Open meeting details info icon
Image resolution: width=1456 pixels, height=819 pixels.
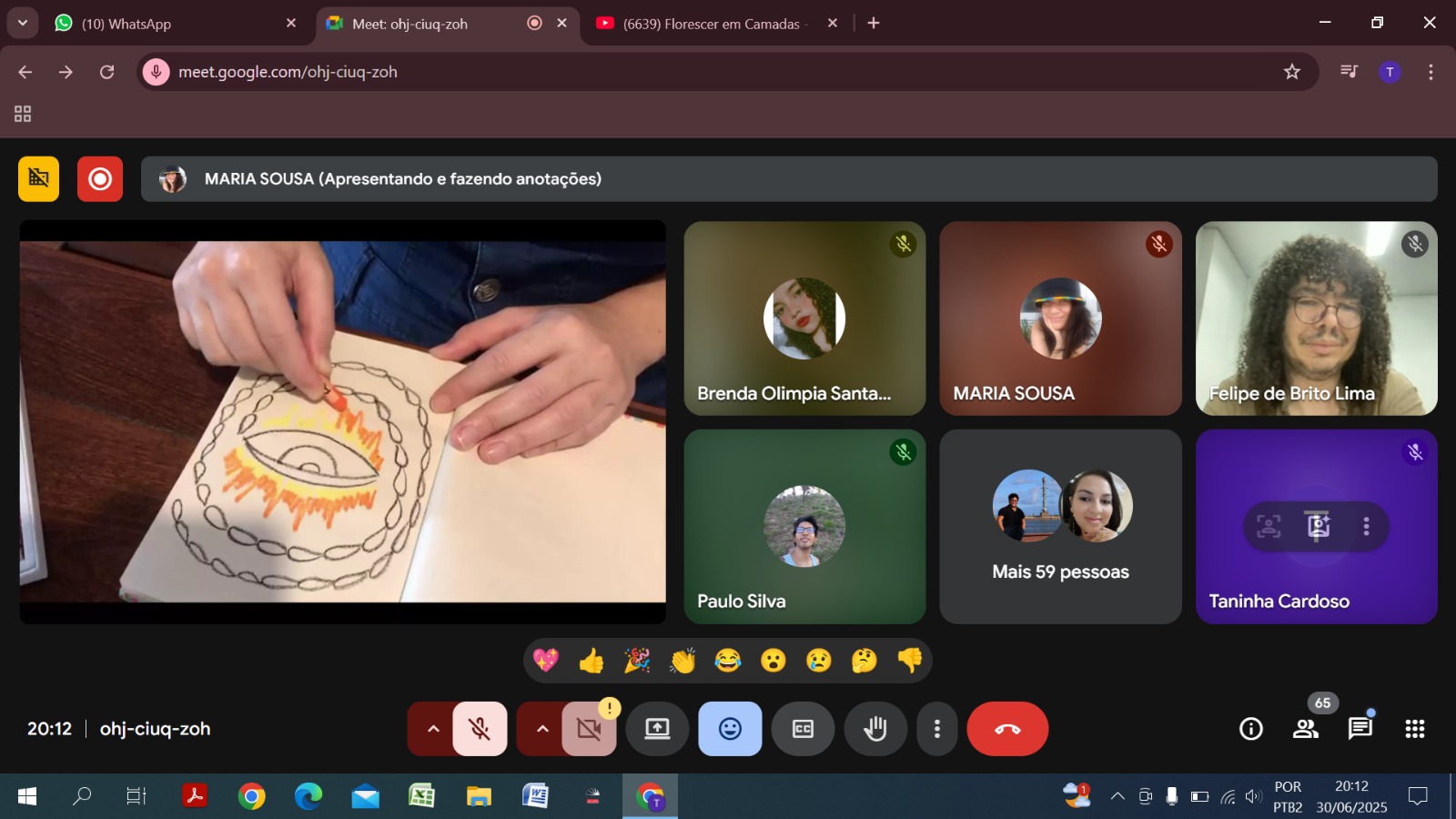[x=1251, y=729]
